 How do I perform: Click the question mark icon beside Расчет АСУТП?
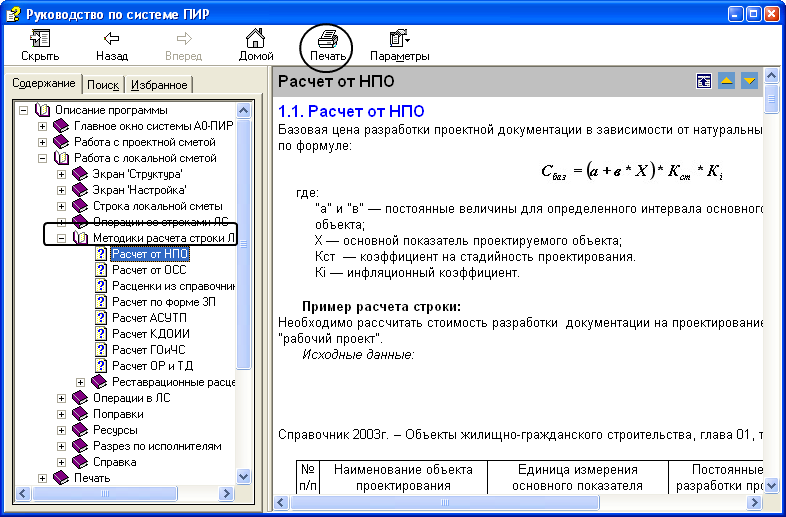coord(101,318)
